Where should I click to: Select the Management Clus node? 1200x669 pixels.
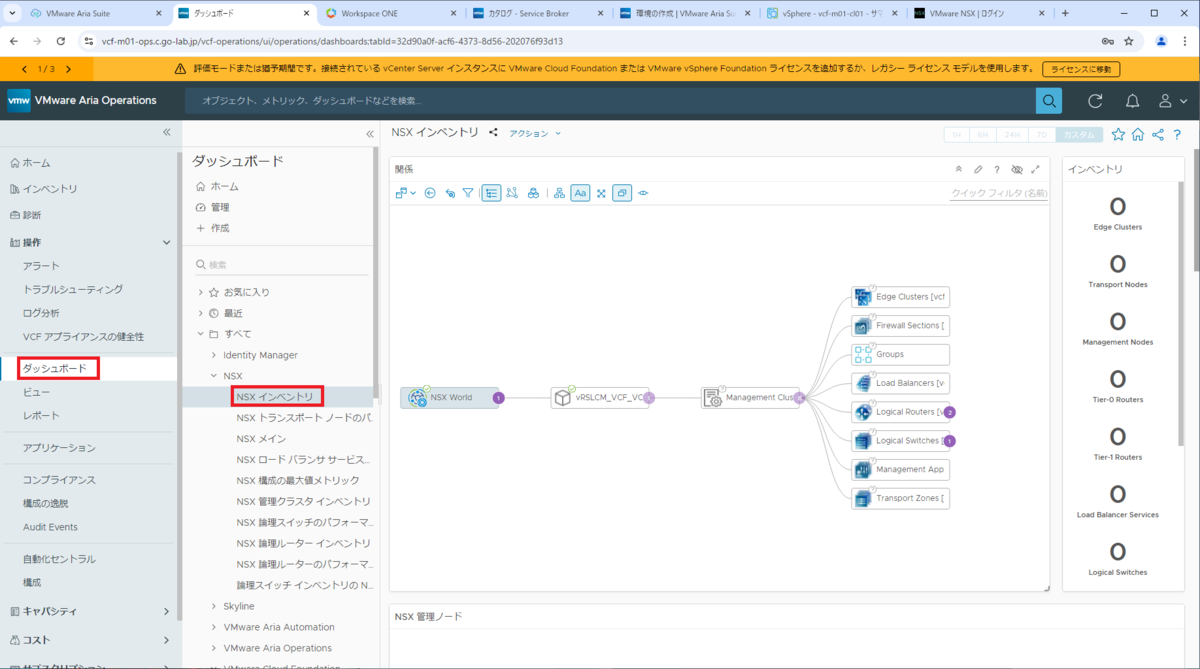[750, 398]
